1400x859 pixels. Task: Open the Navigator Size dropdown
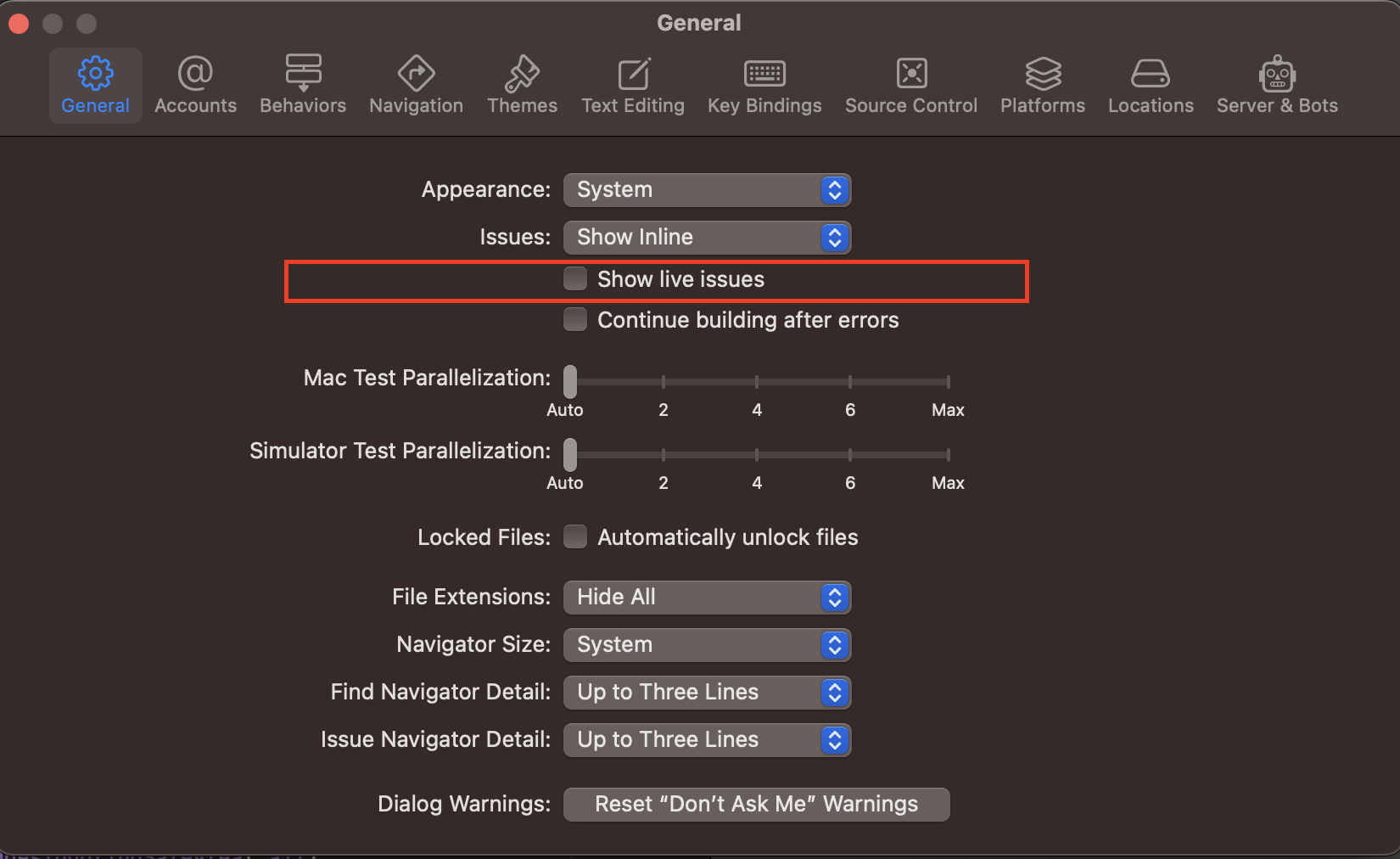707,644
